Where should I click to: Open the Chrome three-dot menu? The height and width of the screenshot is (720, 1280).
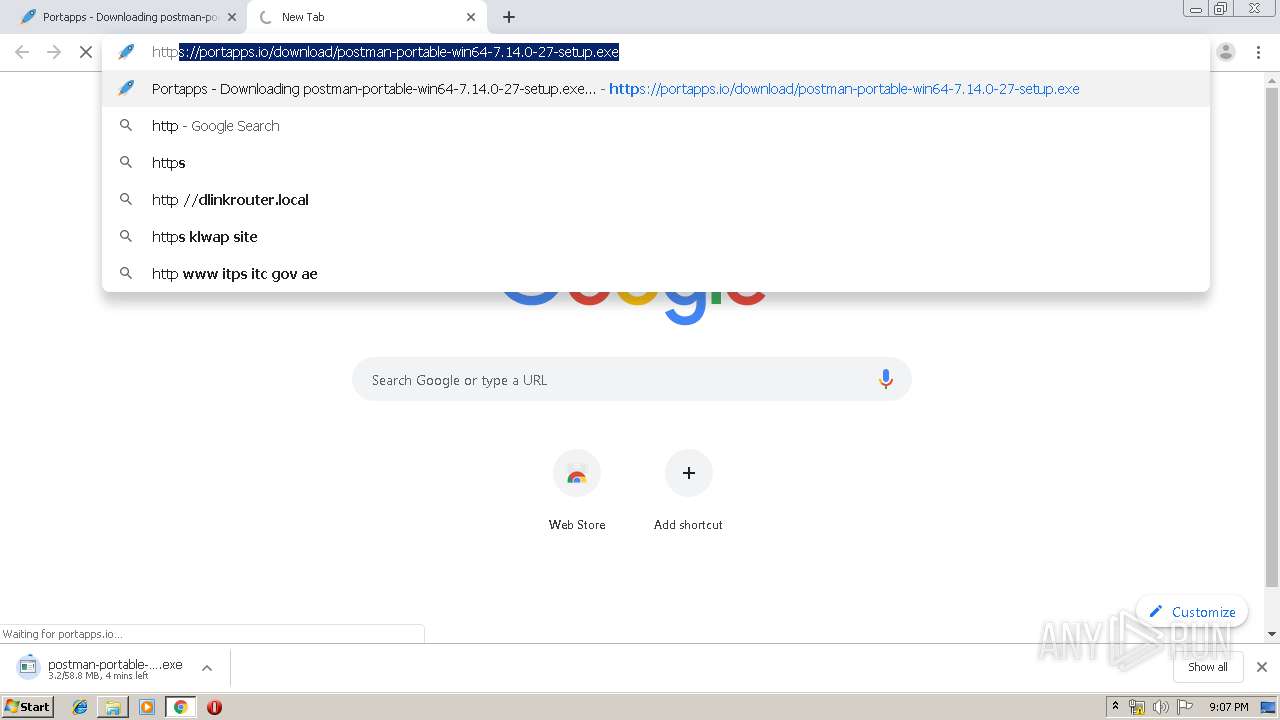(1258, 52)
